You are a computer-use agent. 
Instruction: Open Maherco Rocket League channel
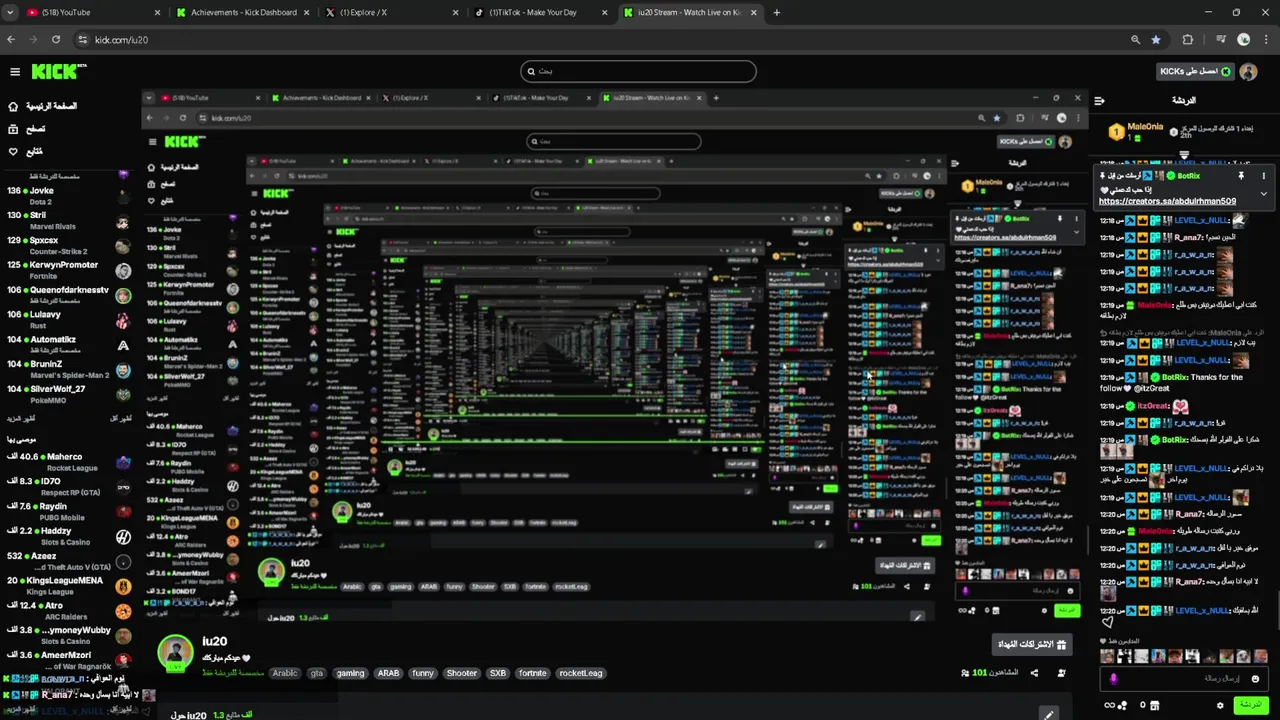[70, 462]
